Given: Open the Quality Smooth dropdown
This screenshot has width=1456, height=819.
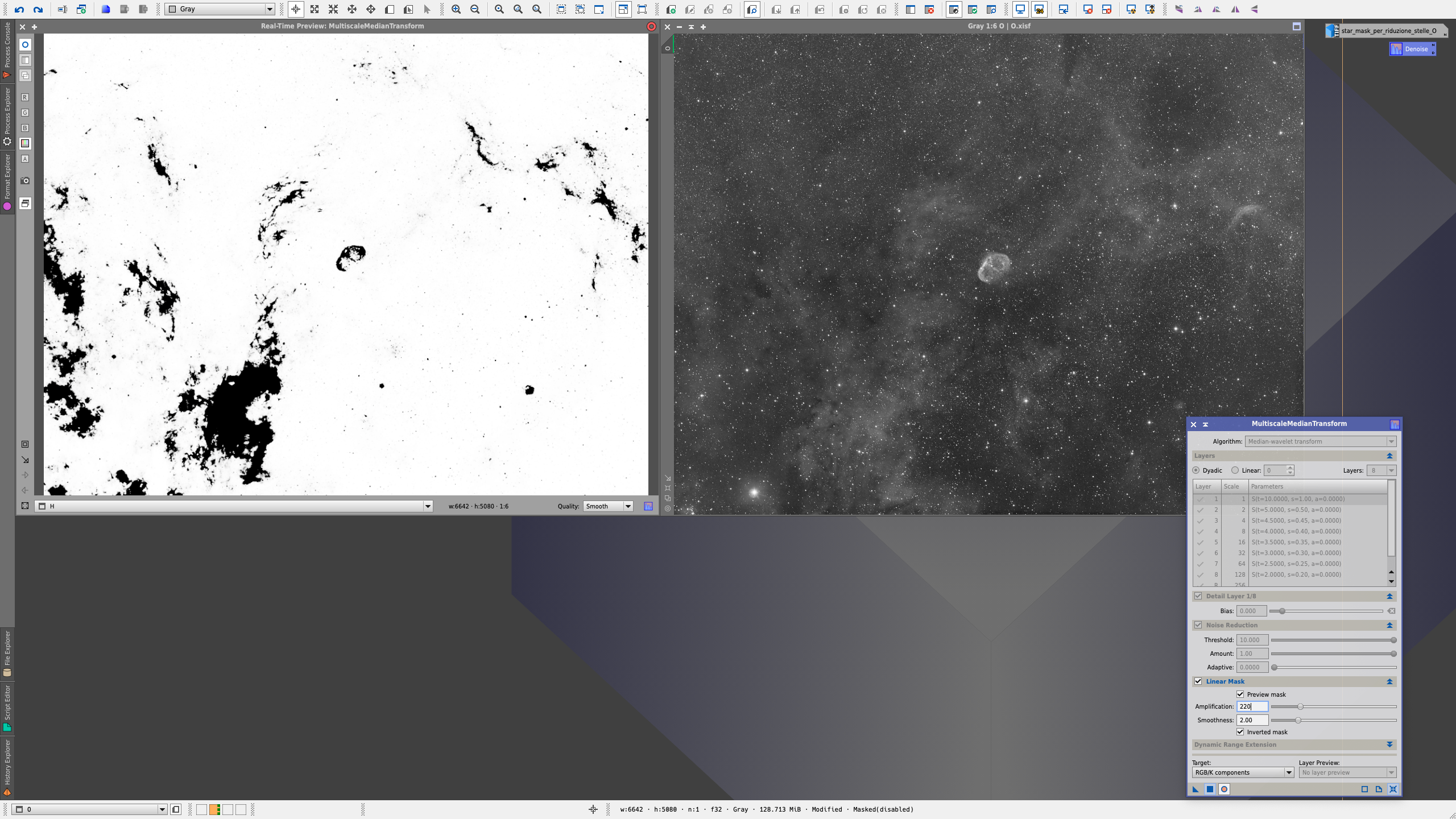Looking at the screenshot, I should pos(608,506).
